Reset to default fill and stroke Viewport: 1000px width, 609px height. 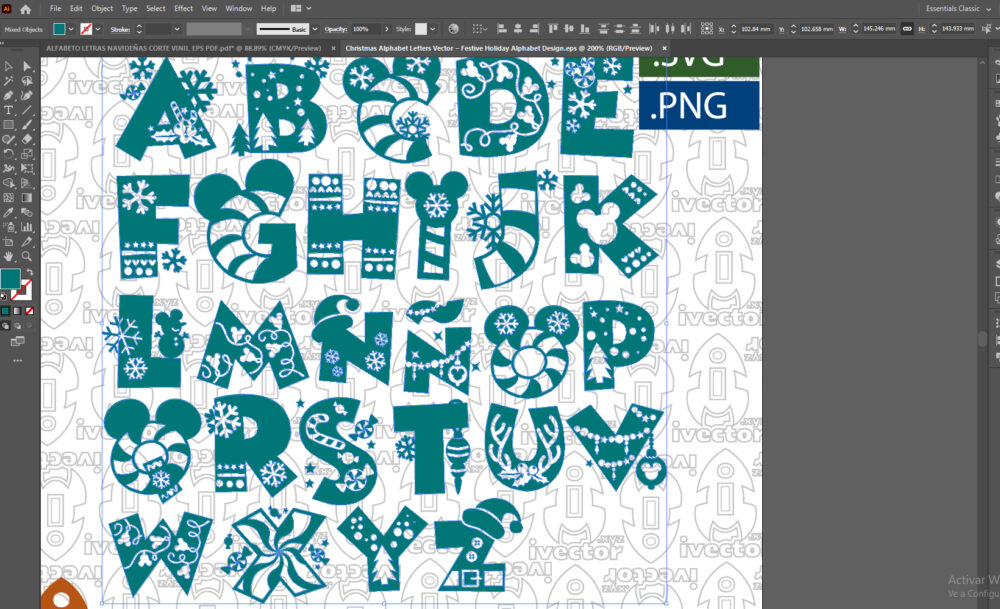(4, 297)
